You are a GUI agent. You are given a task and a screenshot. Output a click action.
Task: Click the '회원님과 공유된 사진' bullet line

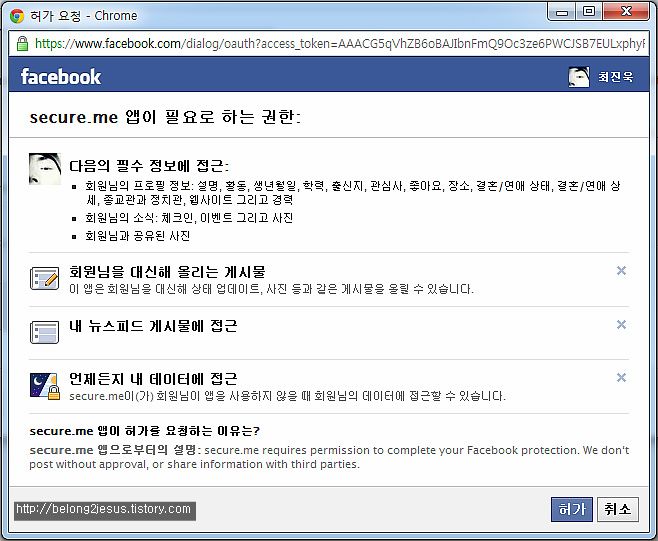tap(138, 236)
